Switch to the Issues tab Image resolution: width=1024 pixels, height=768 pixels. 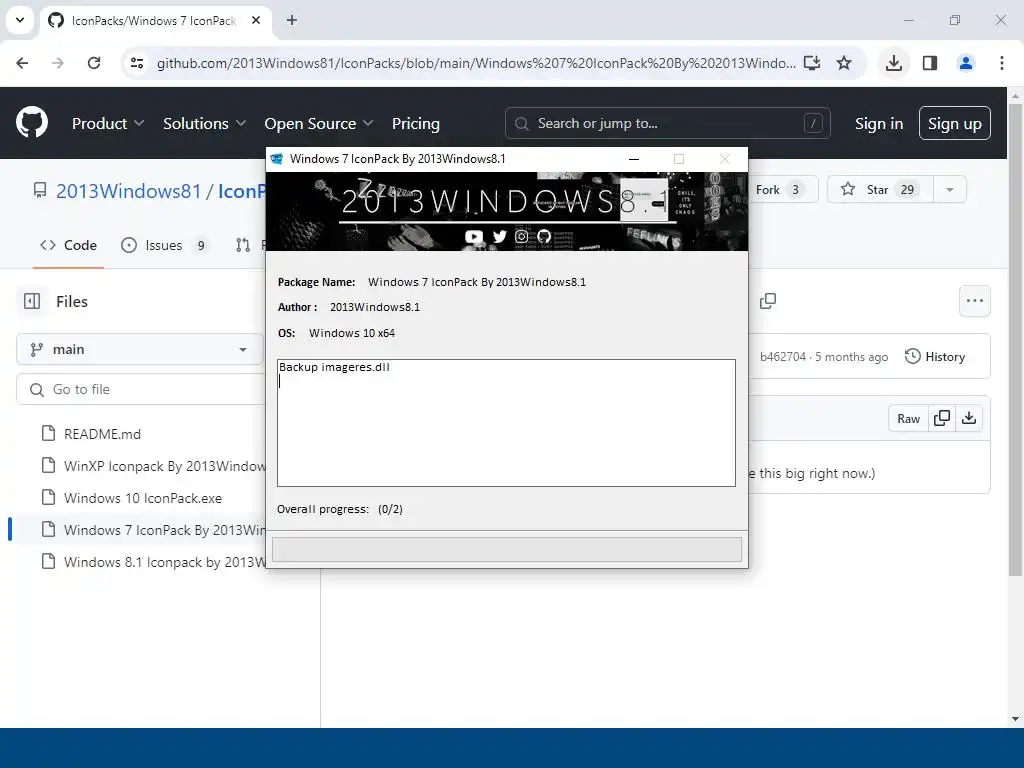(x=165, y=245)
